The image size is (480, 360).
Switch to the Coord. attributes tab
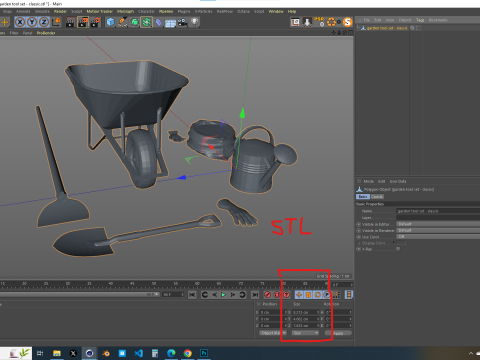pyautogui.click(x=377, y=197)
